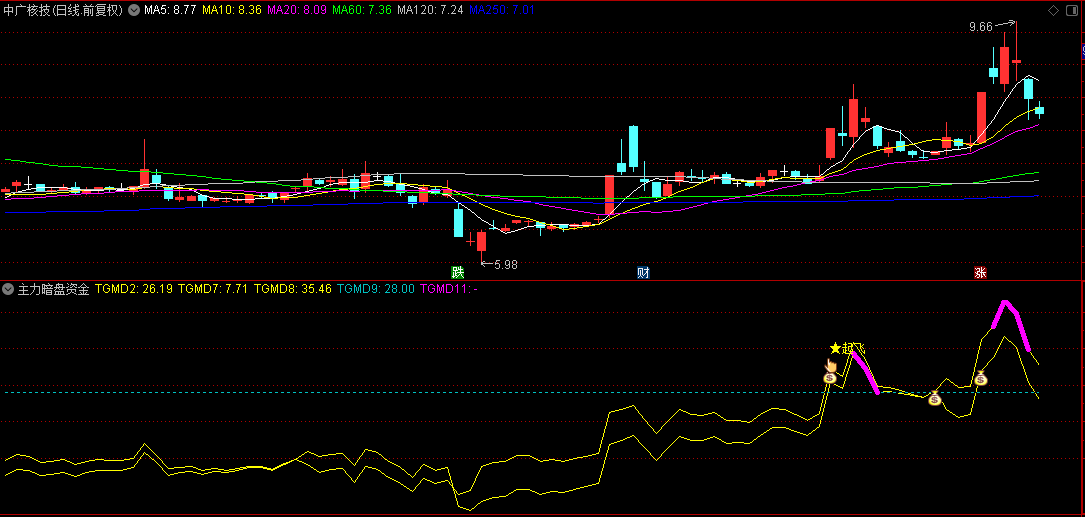
Task: Click the money bag below hand icon
Action: [x=830, y=378]
